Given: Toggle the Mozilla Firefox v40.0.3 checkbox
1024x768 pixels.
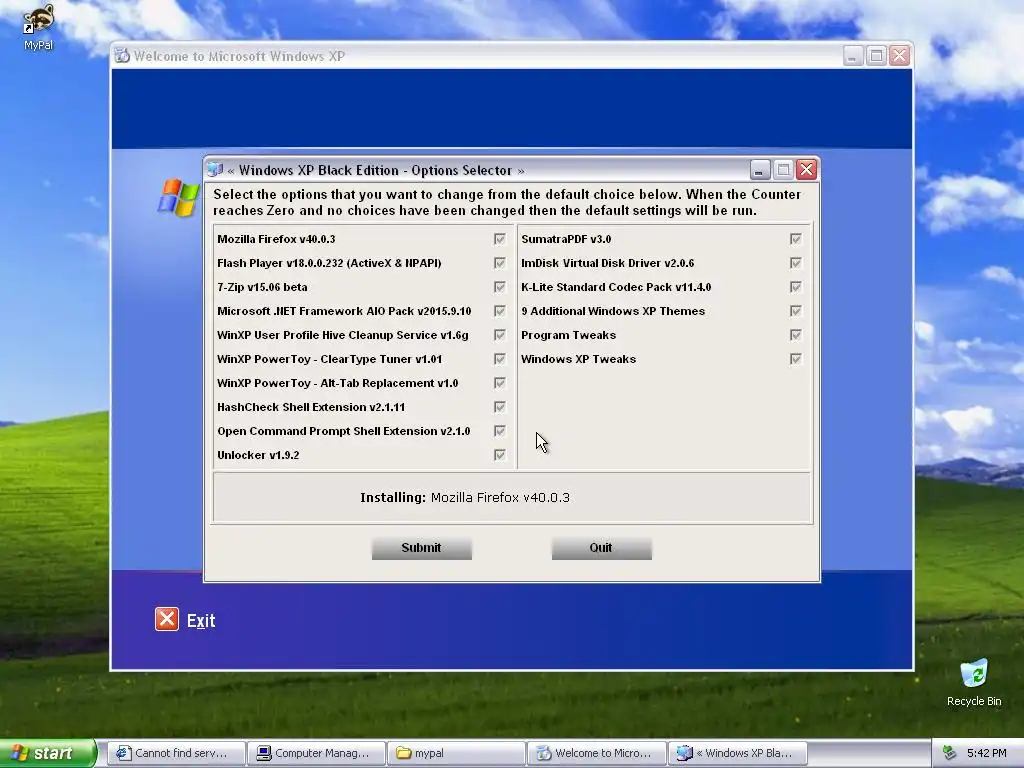Looking at the screenshot, I should [500, 239].
